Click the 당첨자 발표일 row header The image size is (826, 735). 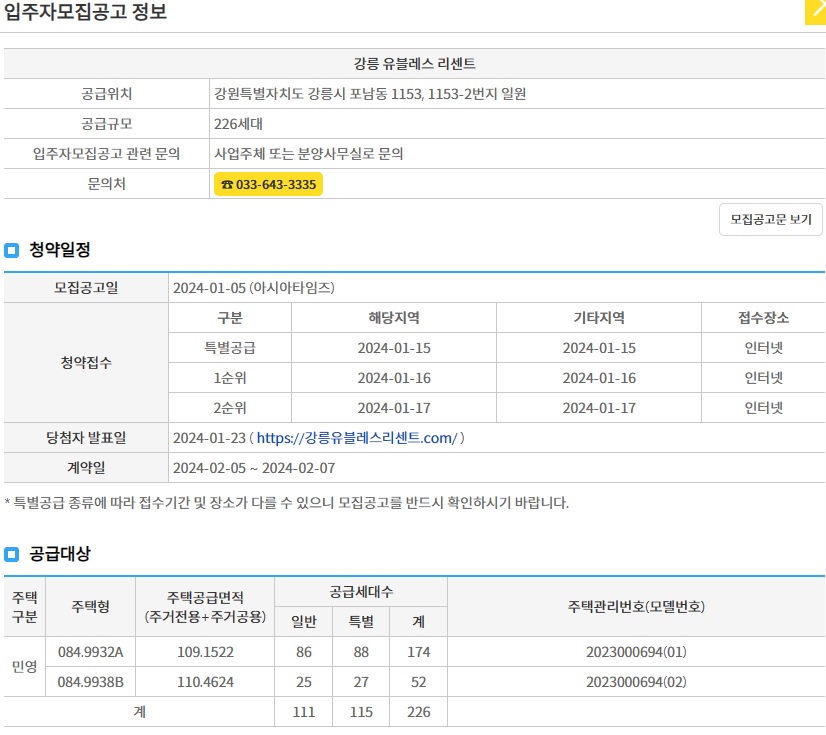click(x=86, y=438)
